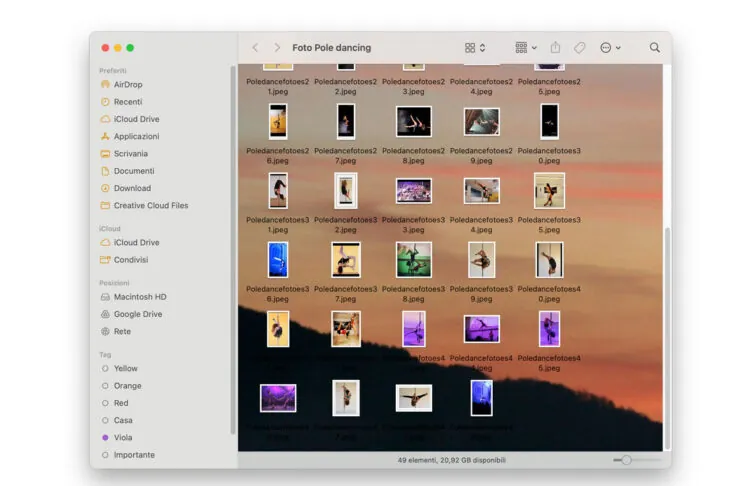Select the Orange tag in sidebar

pos(127,385)
